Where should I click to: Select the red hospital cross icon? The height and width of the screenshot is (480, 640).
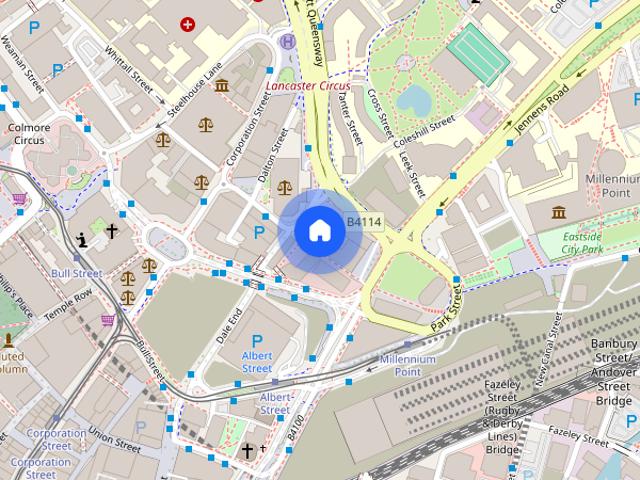tap(187, 24)
